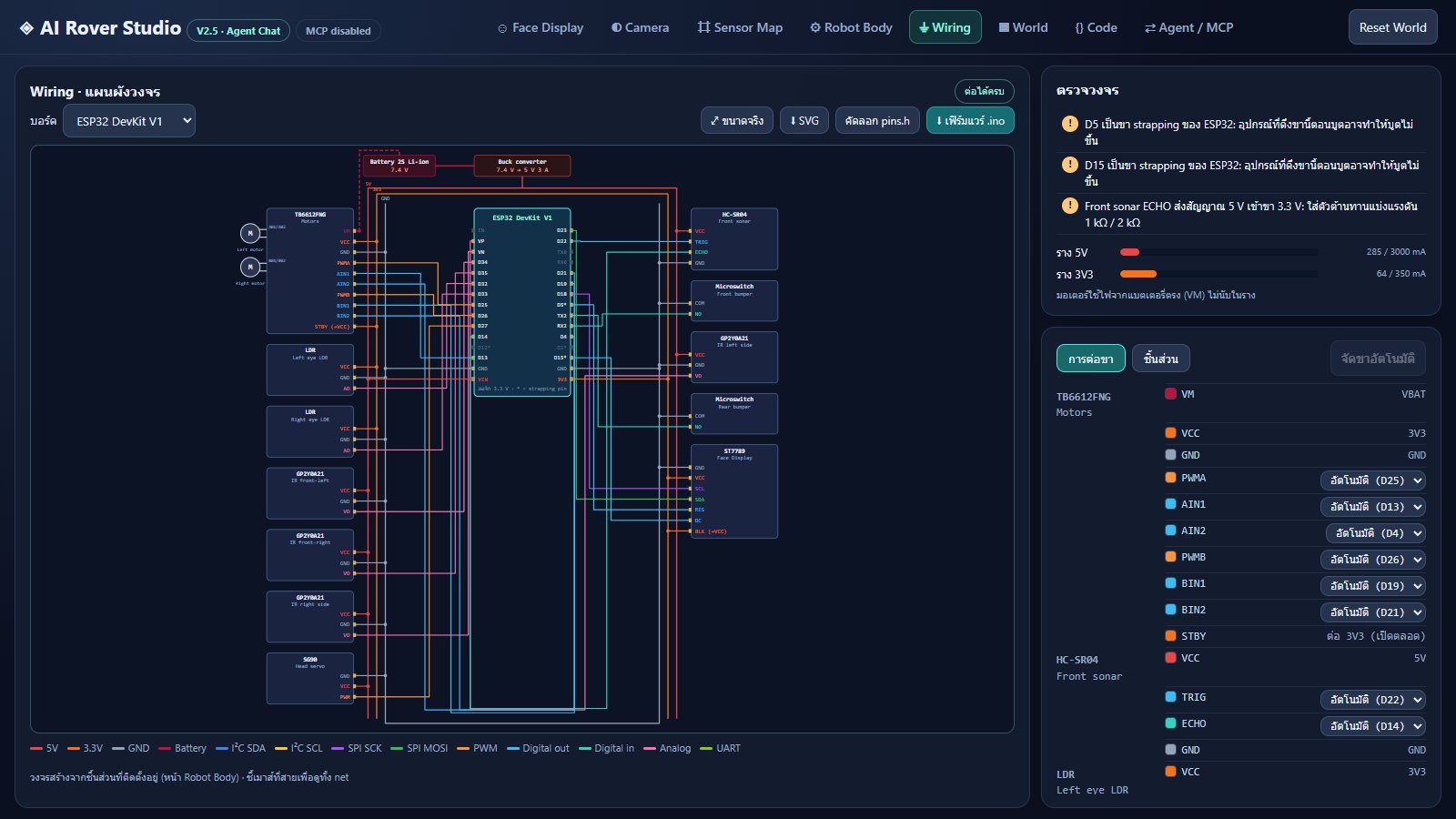The height and width of the screenshot is (819, 1456).
Task: Click the 3V3 rail usage bar
Action: 1218,274
